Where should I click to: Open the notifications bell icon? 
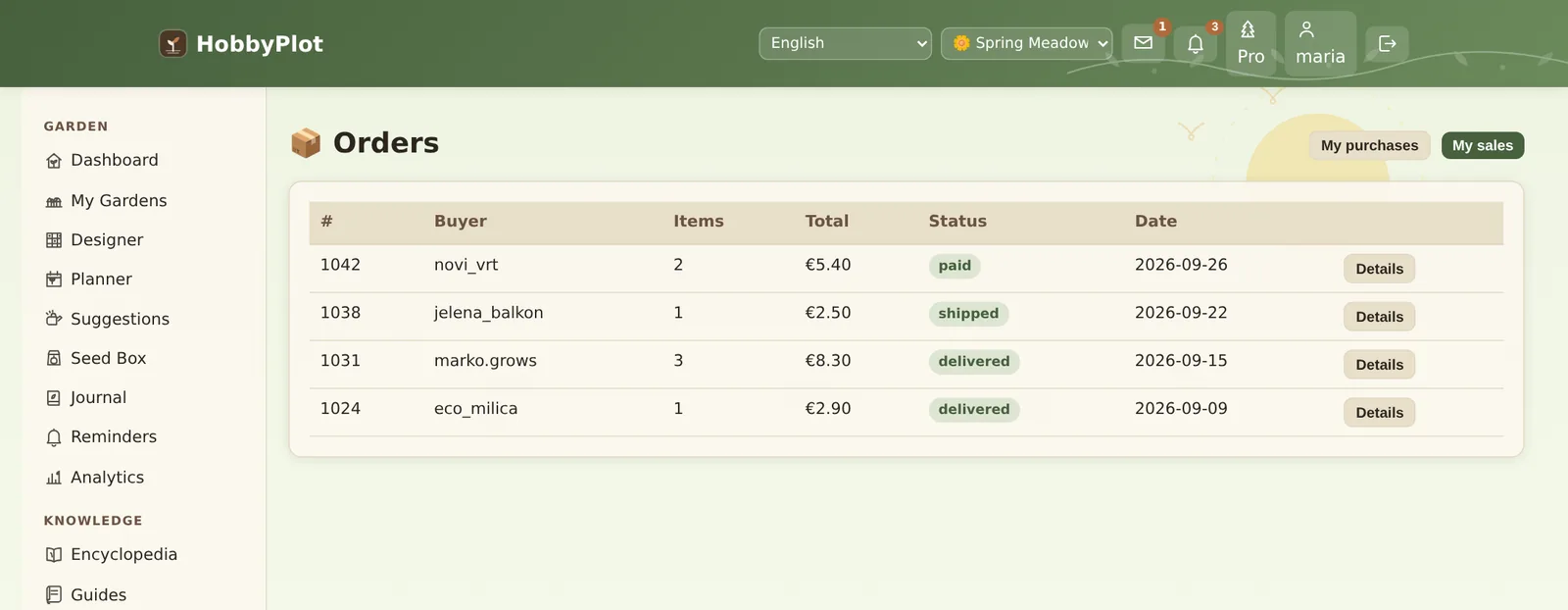point(1196,43)
